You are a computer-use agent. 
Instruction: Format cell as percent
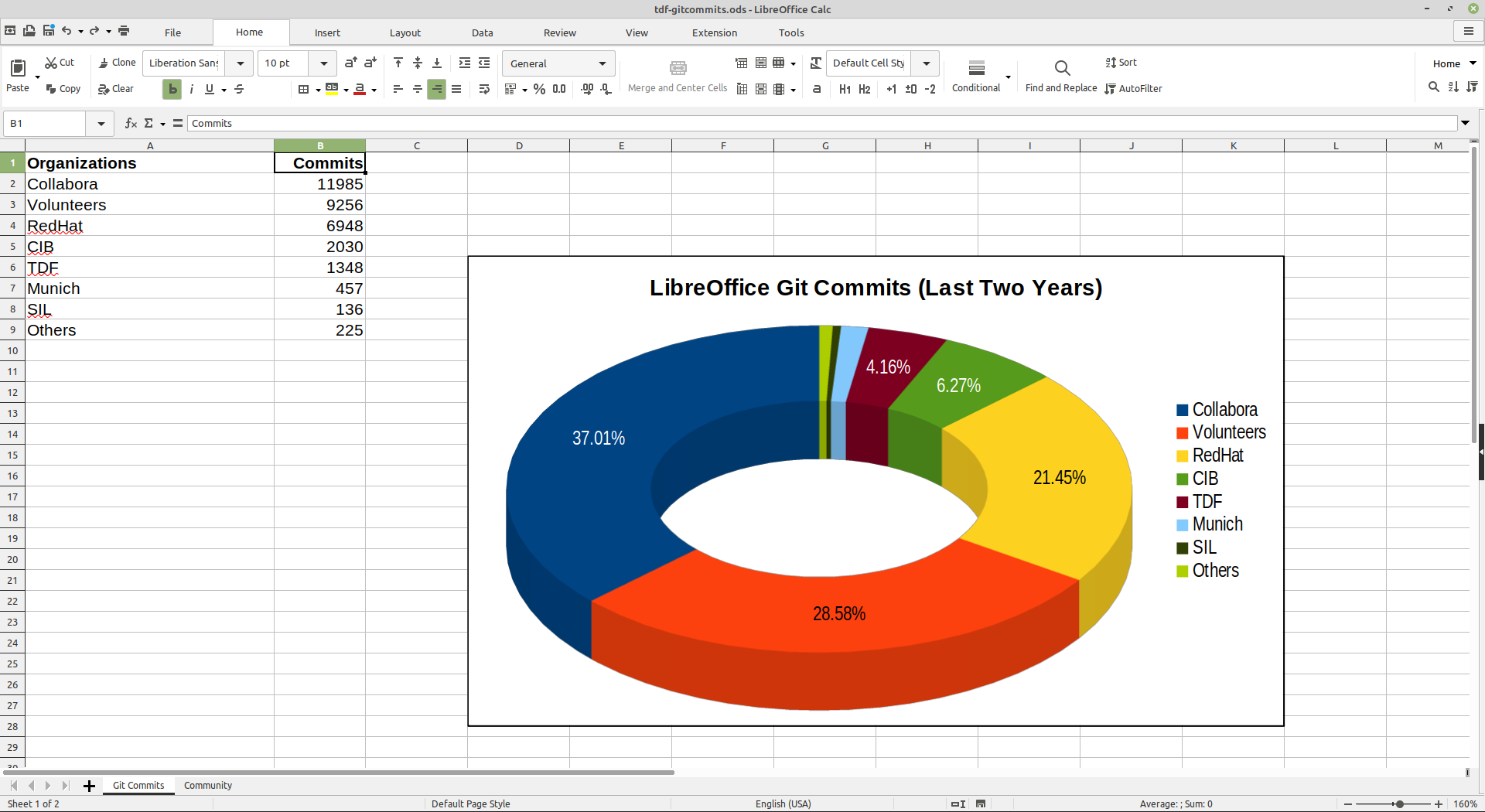pos(539,89)
